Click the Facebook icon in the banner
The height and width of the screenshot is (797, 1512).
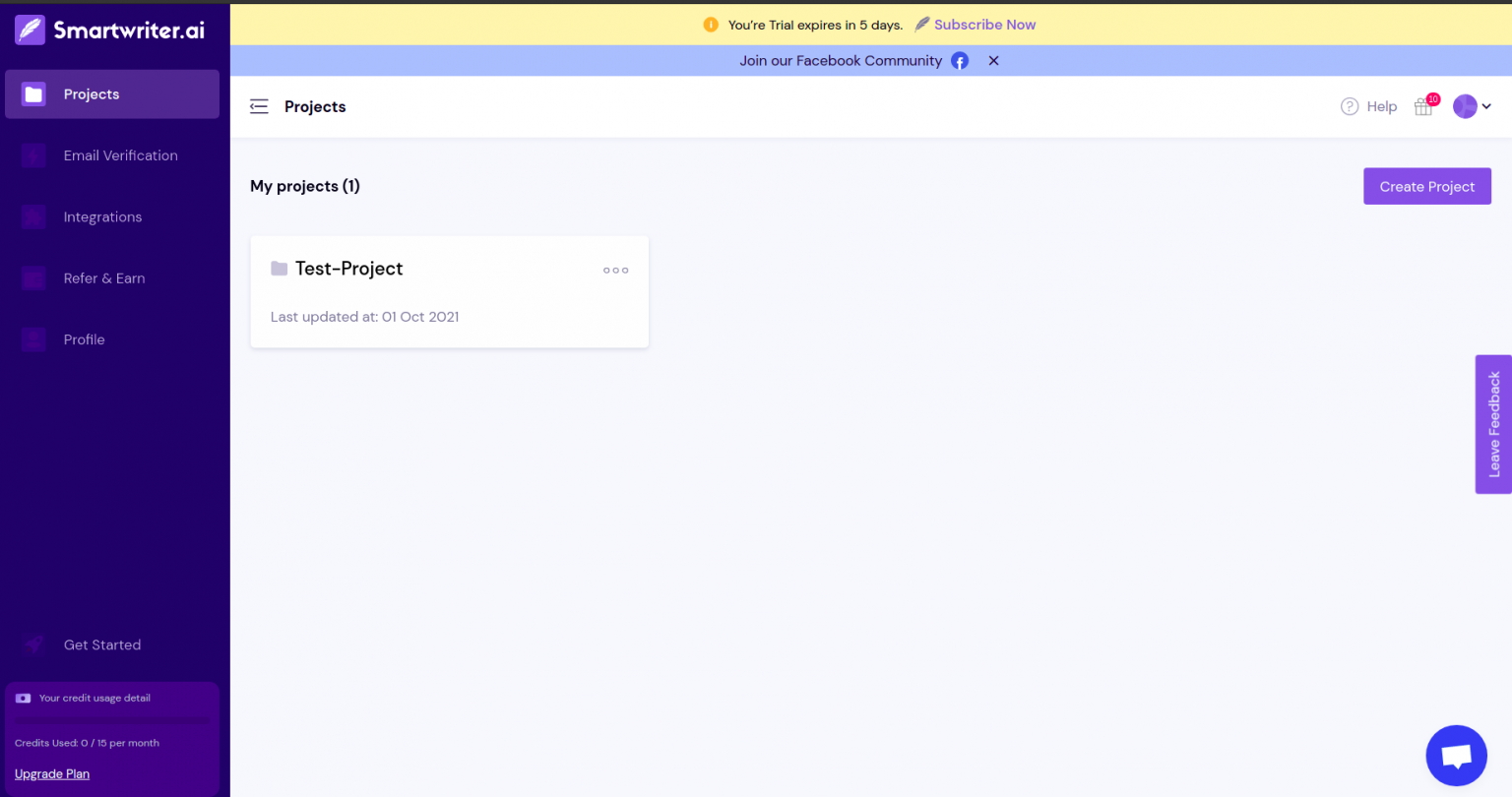959,60
